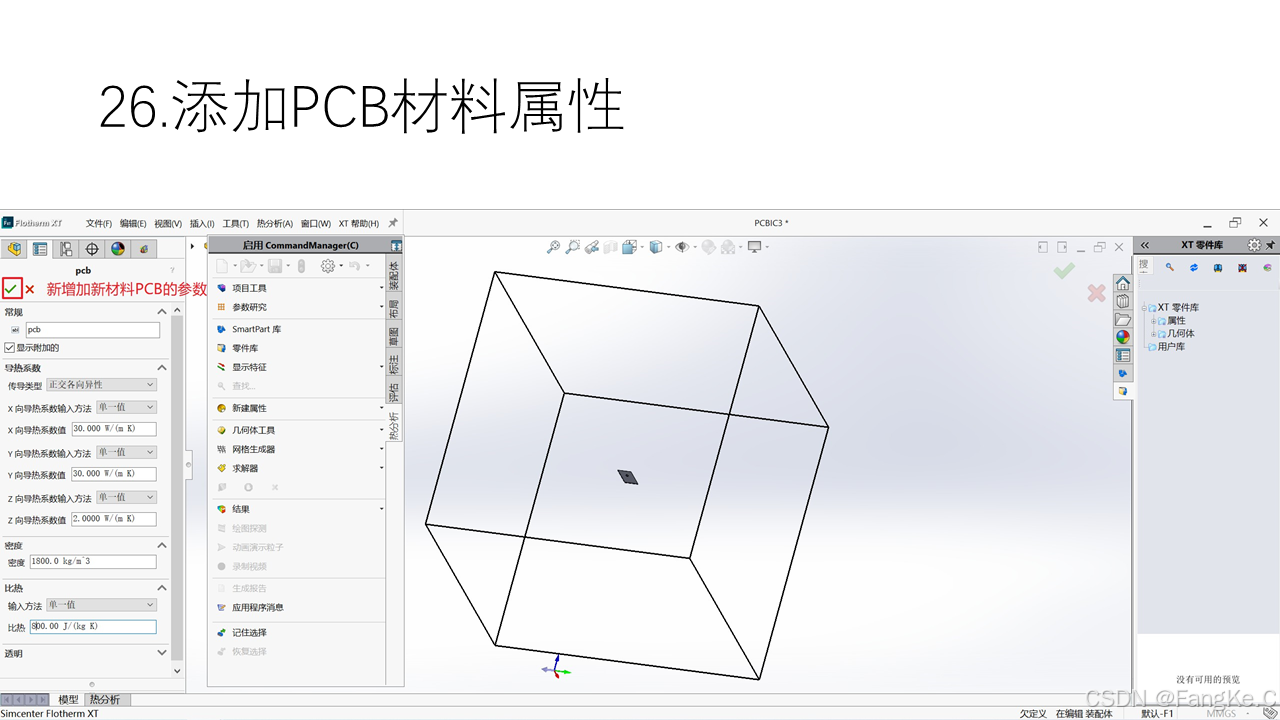Collapse the 导热系数 section
Viewport: 1280px width, 720px height.
(162, 367)
